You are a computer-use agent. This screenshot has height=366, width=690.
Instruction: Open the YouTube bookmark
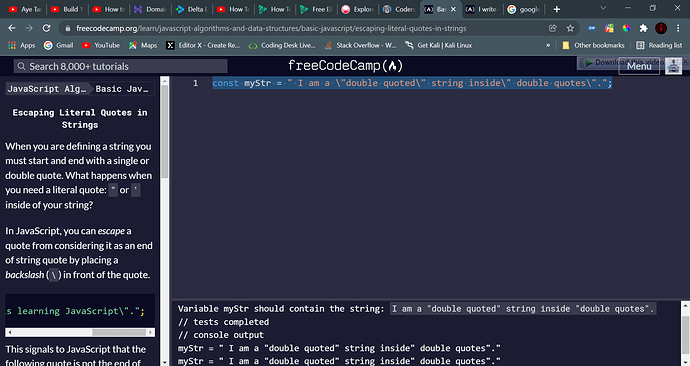tap(101, 45)
